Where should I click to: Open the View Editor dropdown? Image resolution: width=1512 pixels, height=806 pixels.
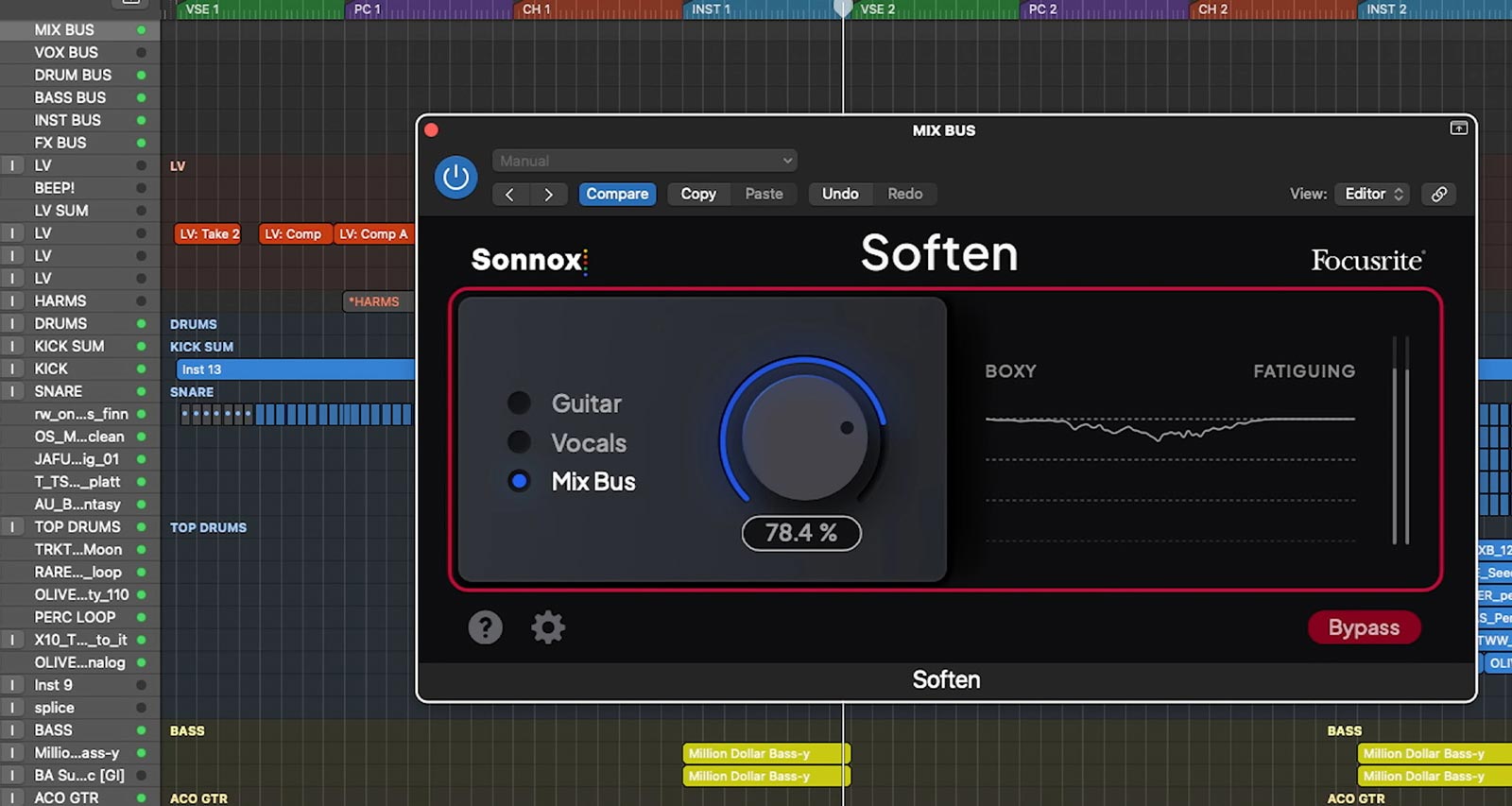pos(1374,194)
